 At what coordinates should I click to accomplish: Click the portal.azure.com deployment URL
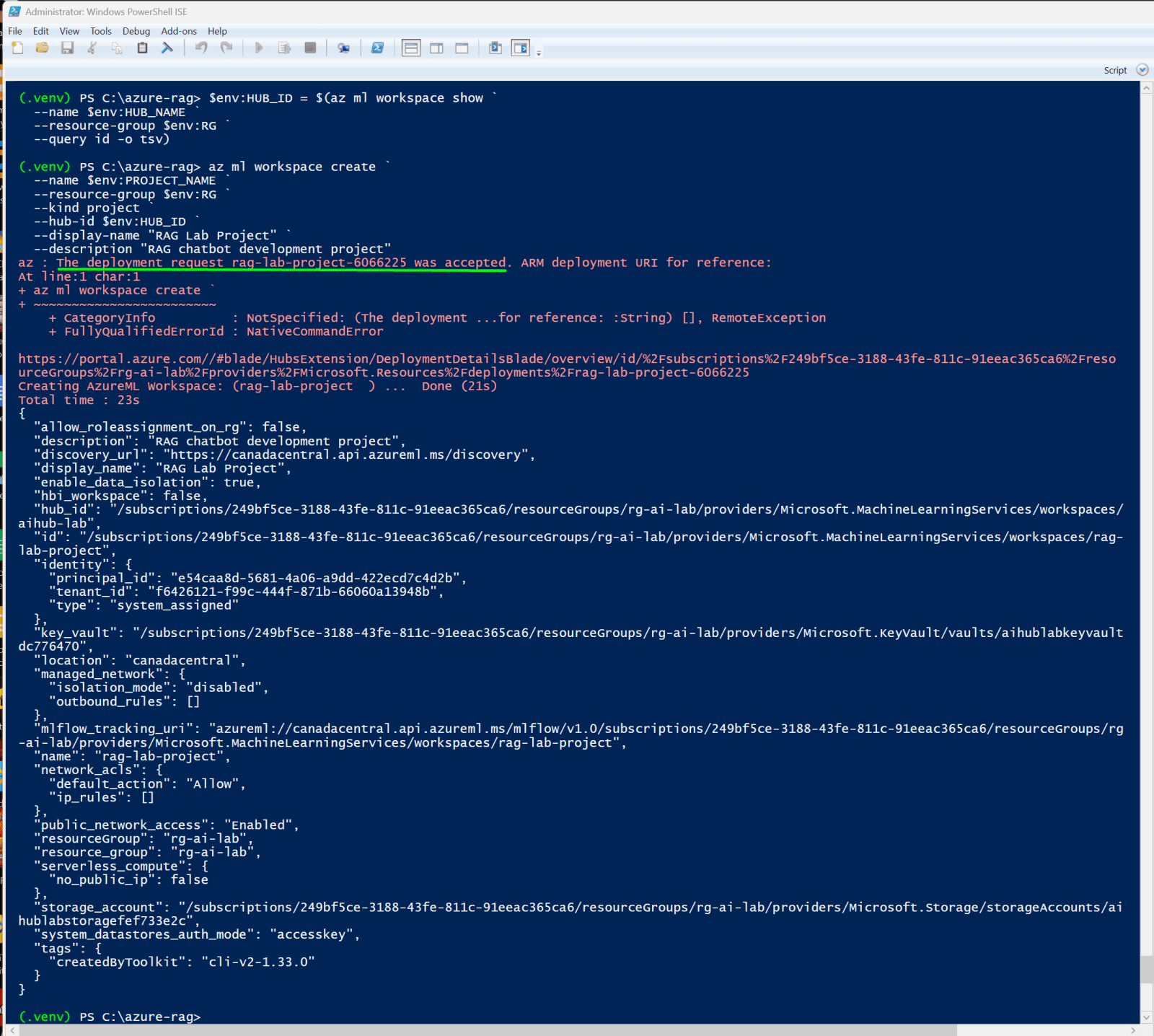pos(567,366)
